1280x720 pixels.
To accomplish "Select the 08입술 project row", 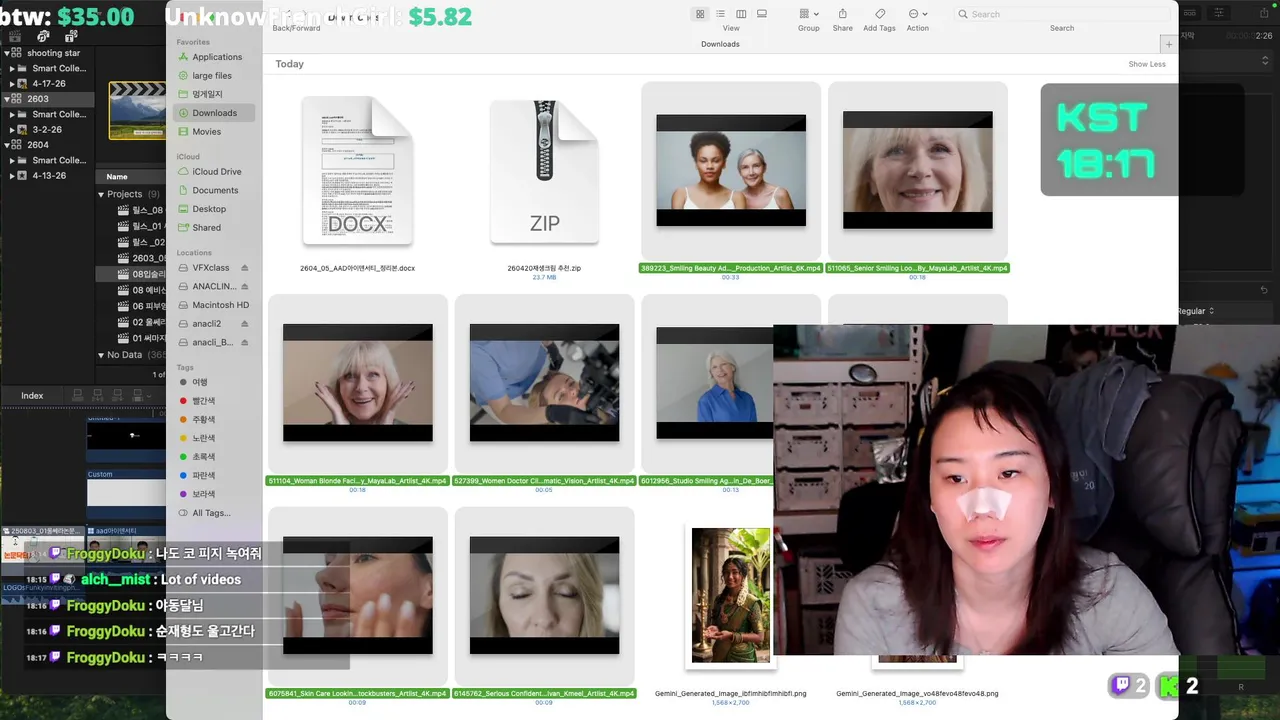I will coord(131,274).
